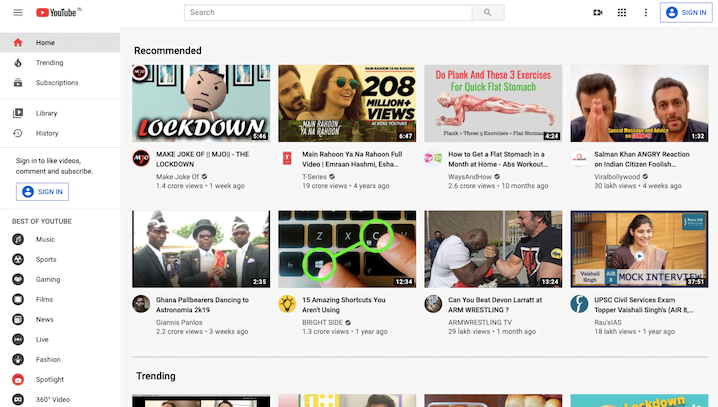Play the 208 Million Views thumbnail
This screenshot has width=718, height=407.
click(347, 103)
